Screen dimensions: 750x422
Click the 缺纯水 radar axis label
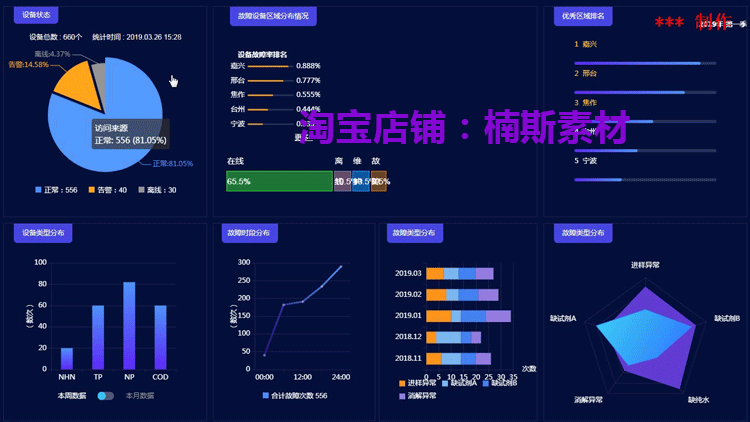tap(699, 400)
